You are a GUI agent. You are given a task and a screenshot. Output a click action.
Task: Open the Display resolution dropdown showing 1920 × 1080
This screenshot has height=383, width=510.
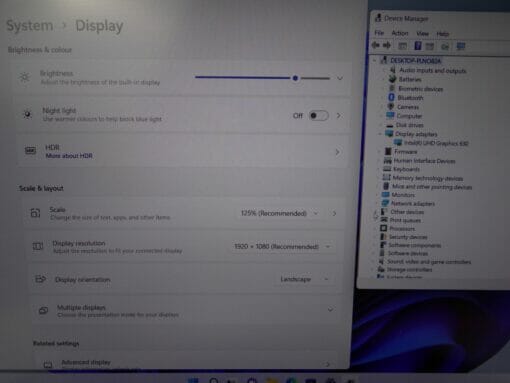[282, 246]
